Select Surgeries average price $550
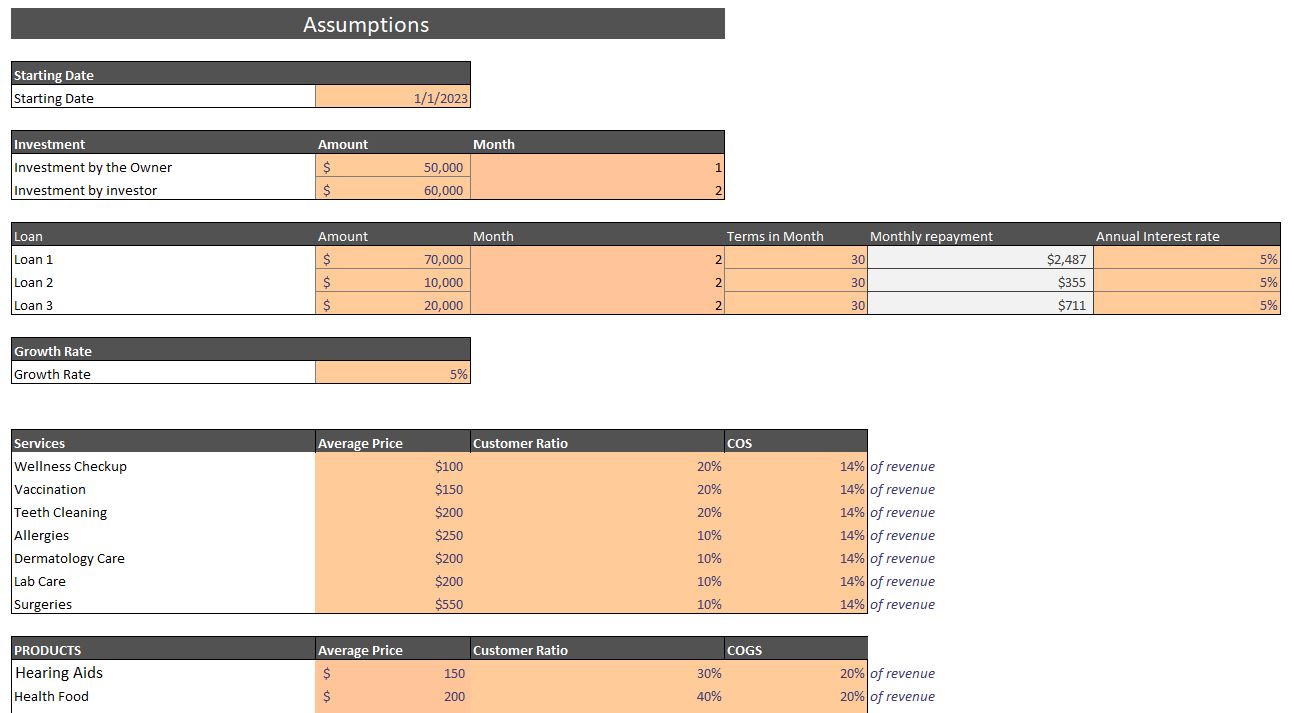This screenshot has height=713, width=1303. [392, 604]
